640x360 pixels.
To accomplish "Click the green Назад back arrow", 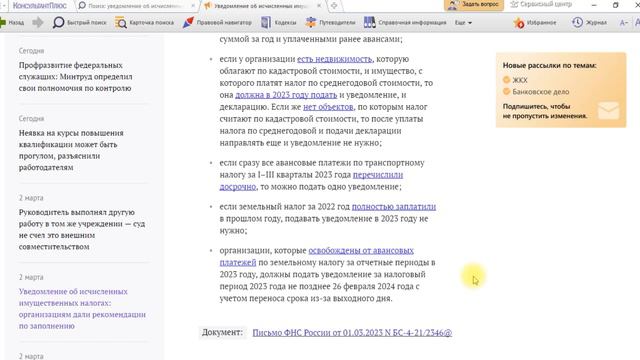I will tap(3, 22).
